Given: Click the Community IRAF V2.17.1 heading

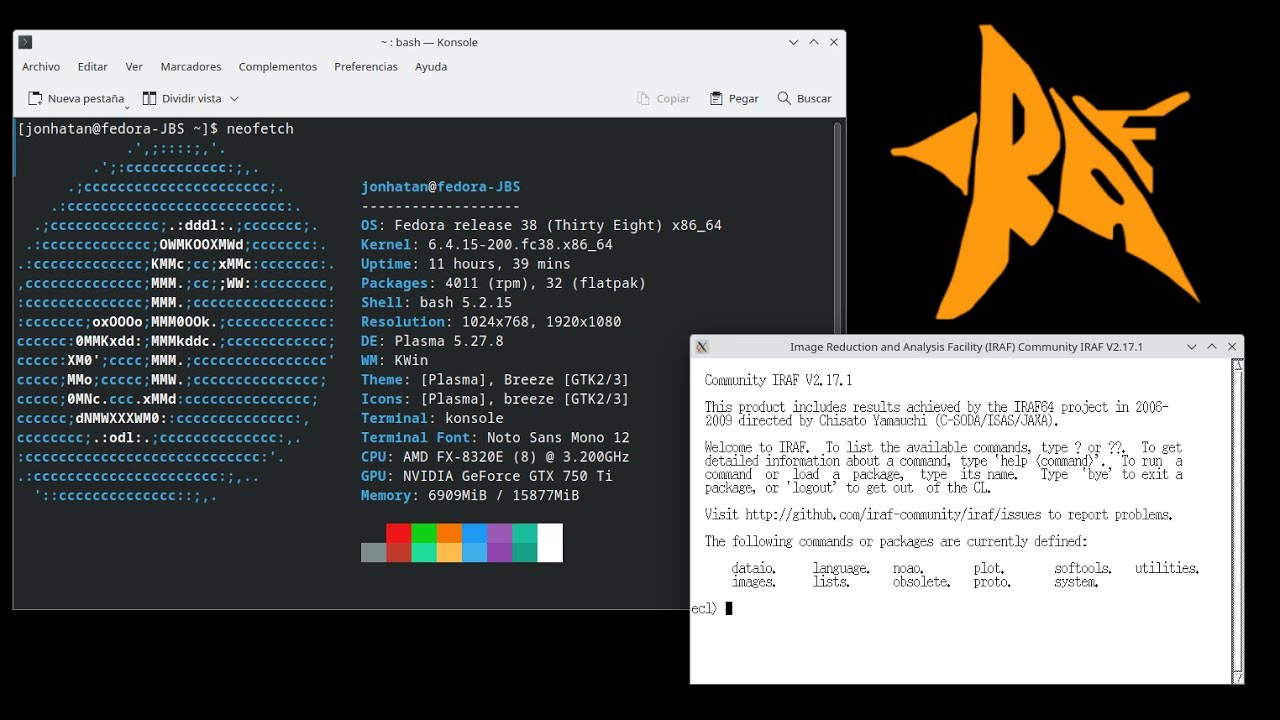Looking at the screenshot, I should (778, 381).
